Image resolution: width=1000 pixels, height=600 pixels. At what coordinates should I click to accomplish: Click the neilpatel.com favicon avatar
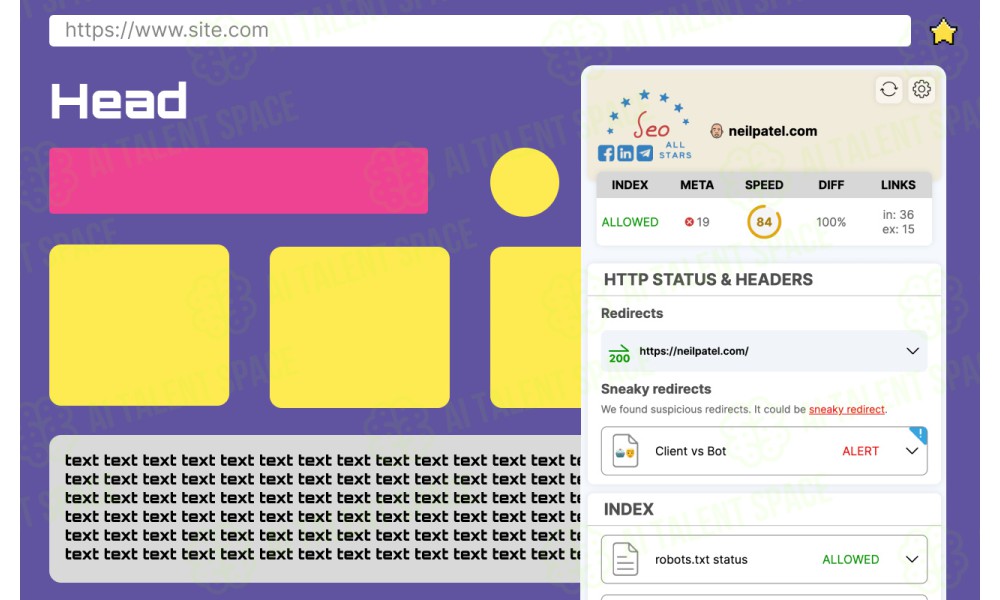coord(716,131)
